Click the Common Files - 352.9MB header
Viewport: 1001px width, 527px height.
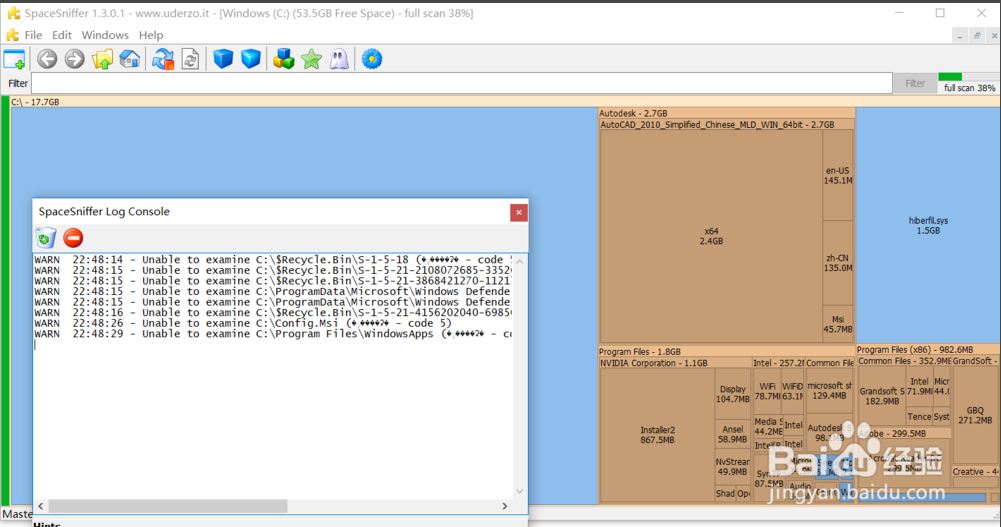904,361
